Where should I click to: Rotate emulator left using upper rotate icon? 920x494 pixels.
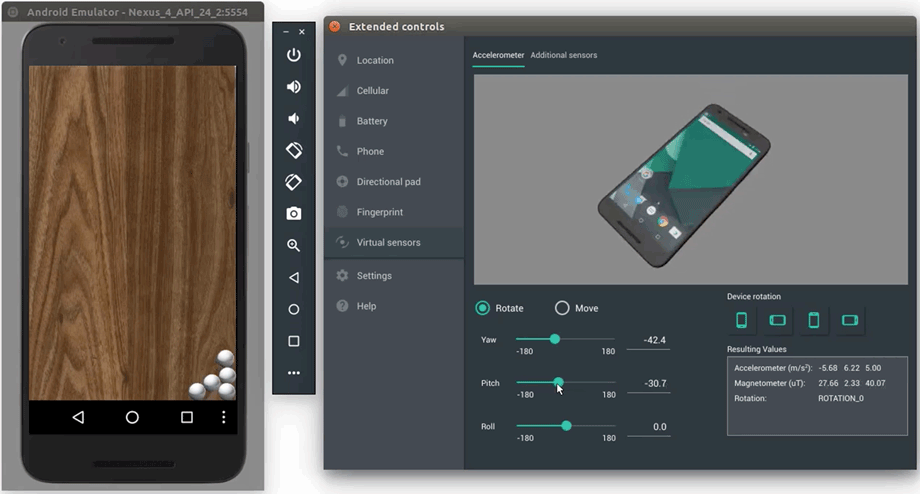point(294,150)
